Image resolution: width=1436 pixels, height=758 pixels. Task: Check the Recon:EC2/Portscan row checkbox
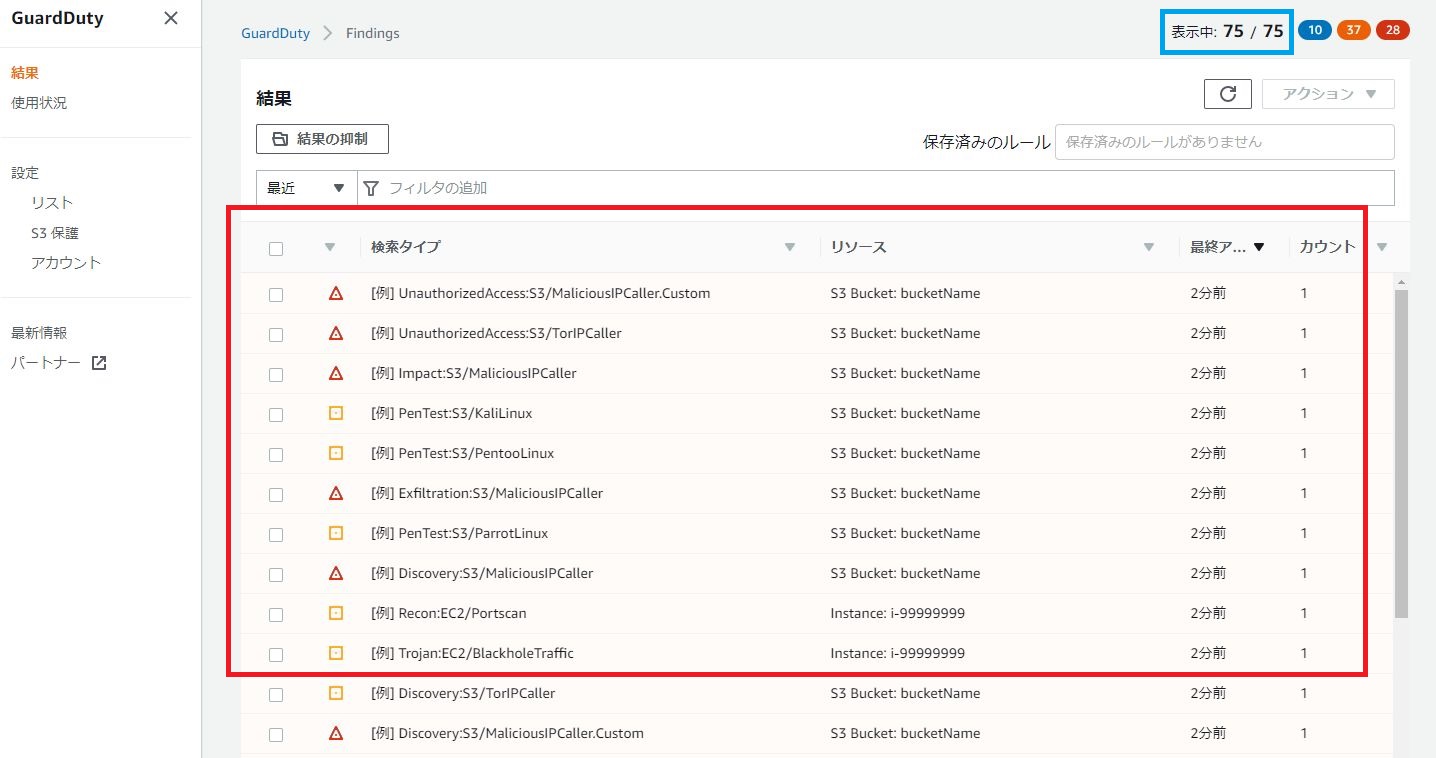[x=276, y=615]
